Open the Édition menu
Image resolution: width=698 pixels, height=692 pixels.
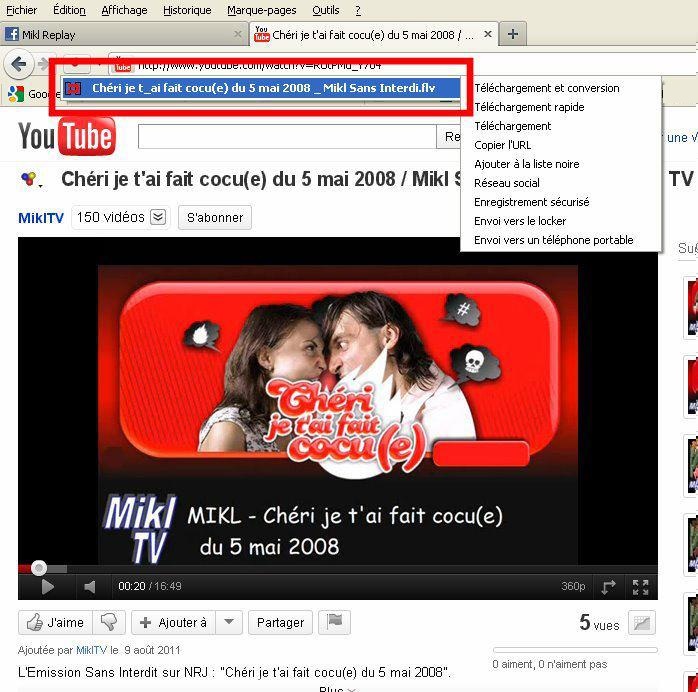click(x=69, y=10)
